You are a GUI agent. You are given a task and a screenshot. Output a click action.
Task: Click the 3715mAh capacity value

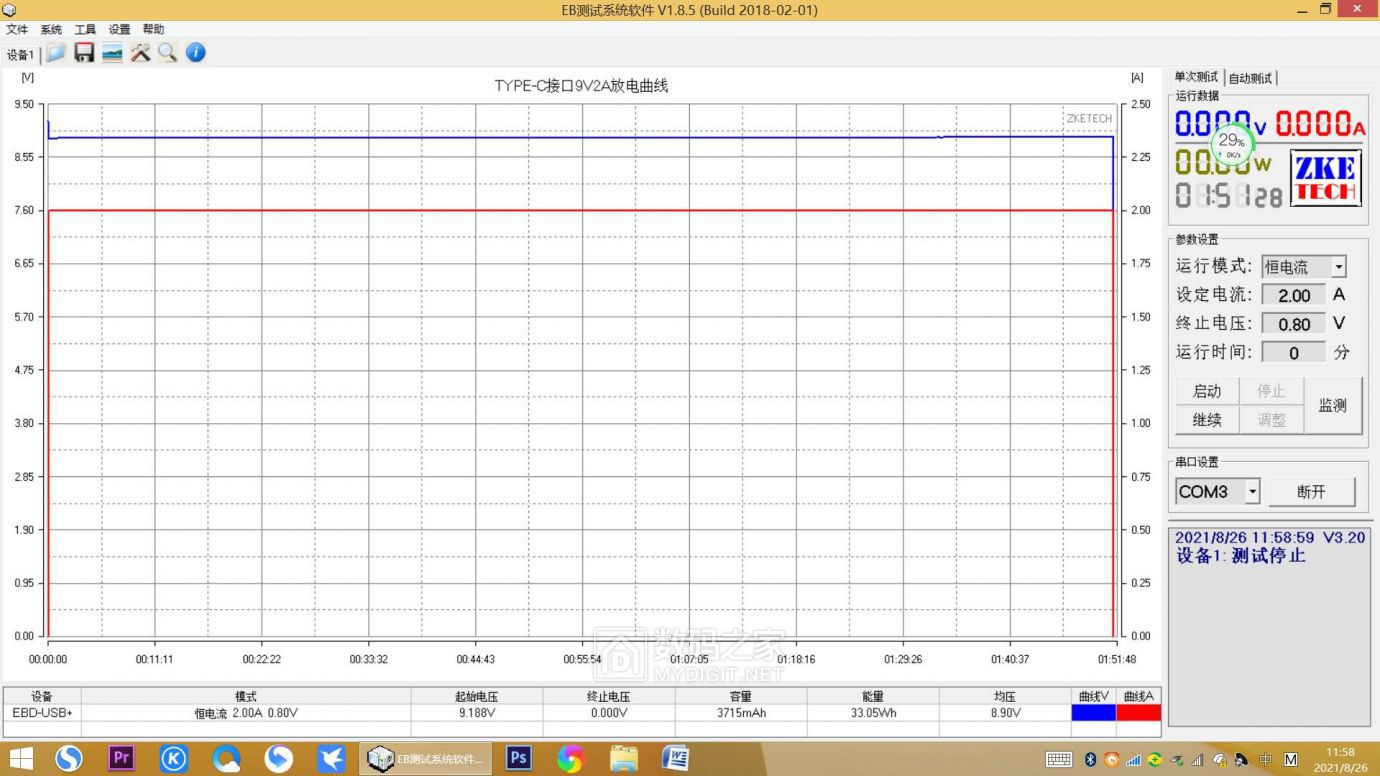pos(741,713)
